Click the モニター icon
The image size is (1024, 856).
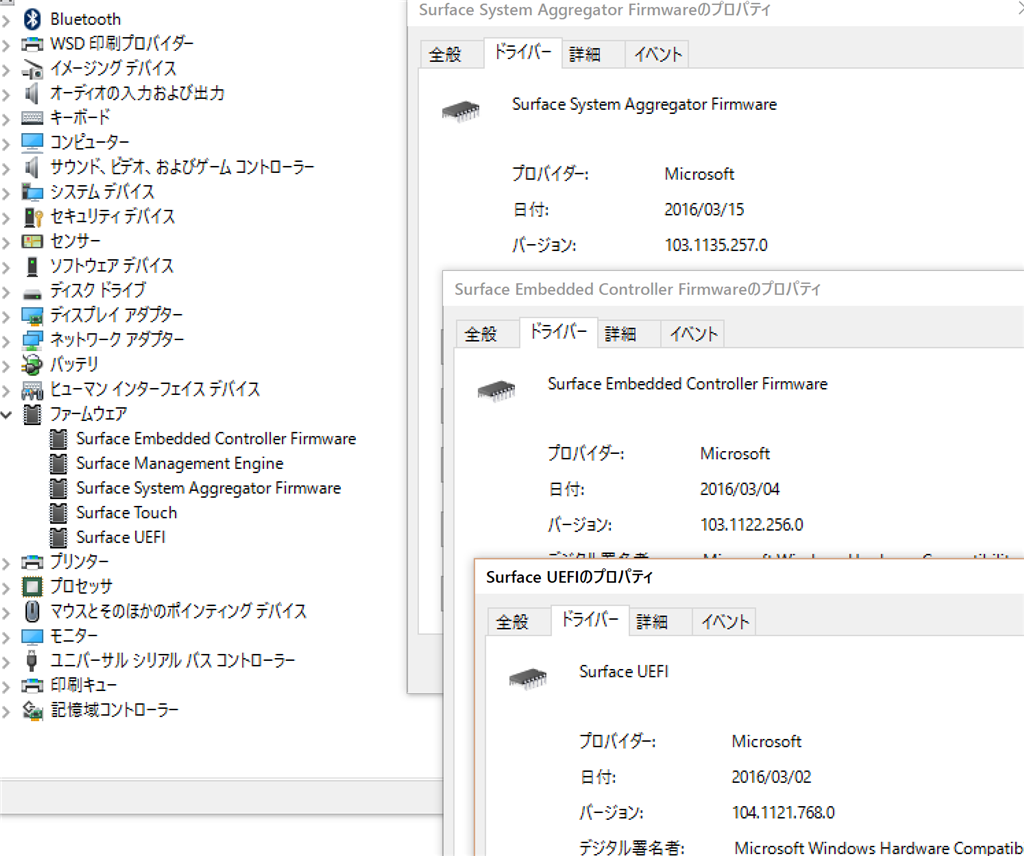(32, 636)
